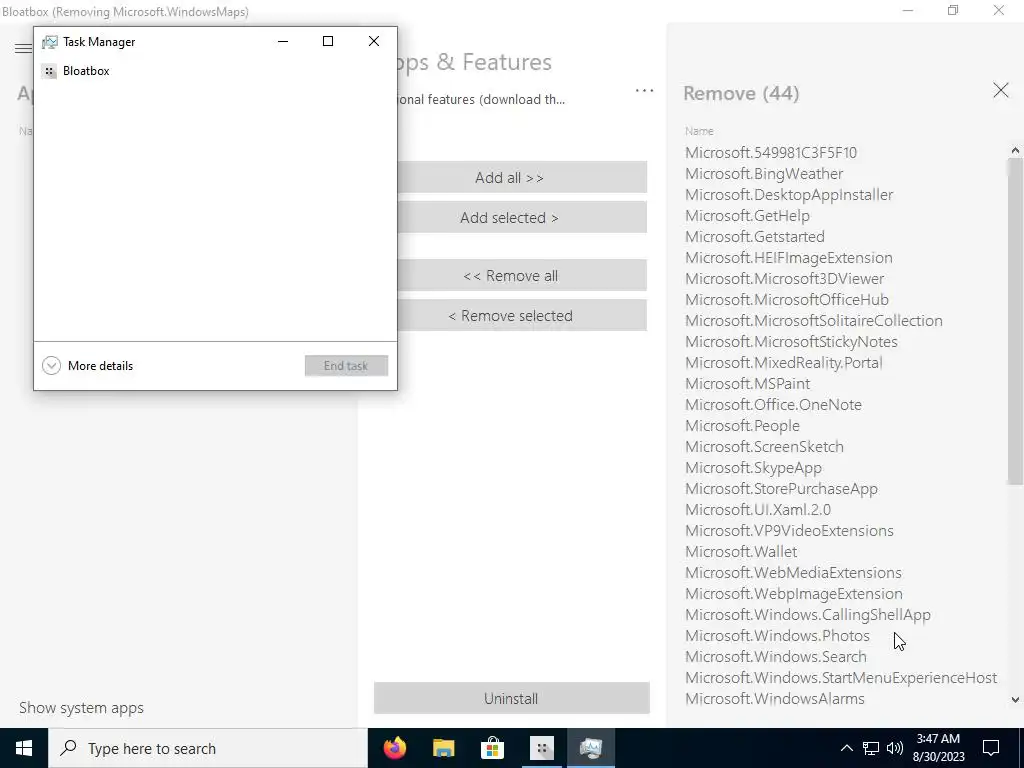Click the Task Manager title bar icon
The height and width of the screenshot is (768, 1024).
[x=50, y=42]
